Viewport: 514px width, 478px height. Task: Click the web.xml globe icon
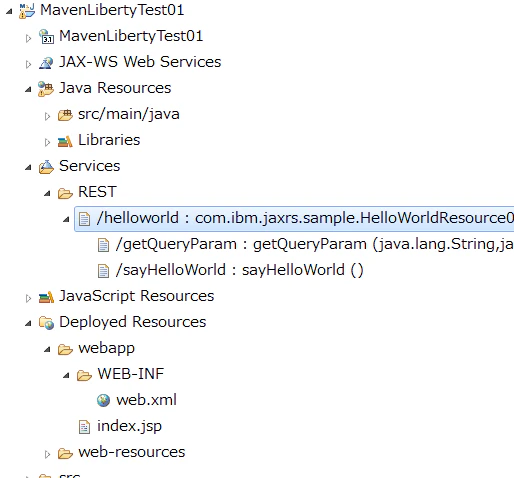[x=103, y=400]
